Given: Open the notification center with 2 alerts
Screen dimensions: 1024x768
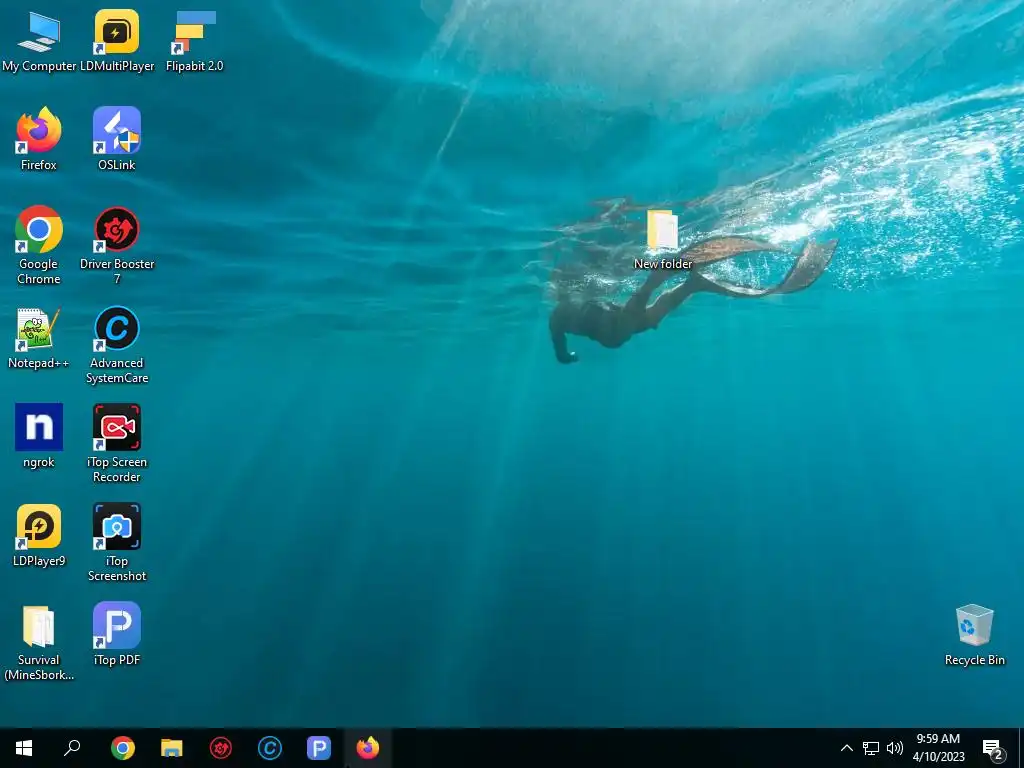Looking at the screenshot, I should pos(993,748).
